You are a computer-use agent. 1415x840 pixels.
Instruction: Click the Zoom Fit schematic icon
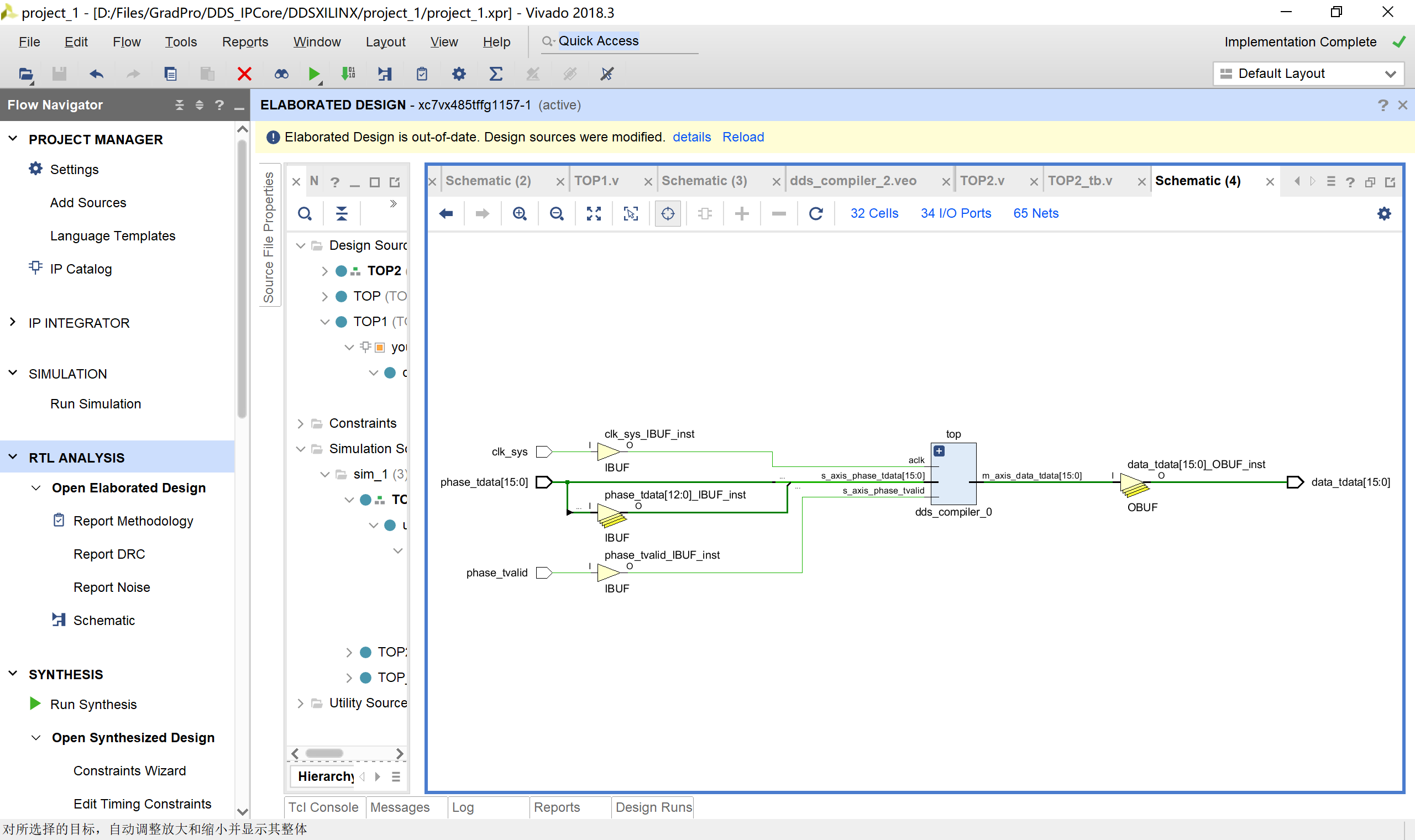point(594,213)
